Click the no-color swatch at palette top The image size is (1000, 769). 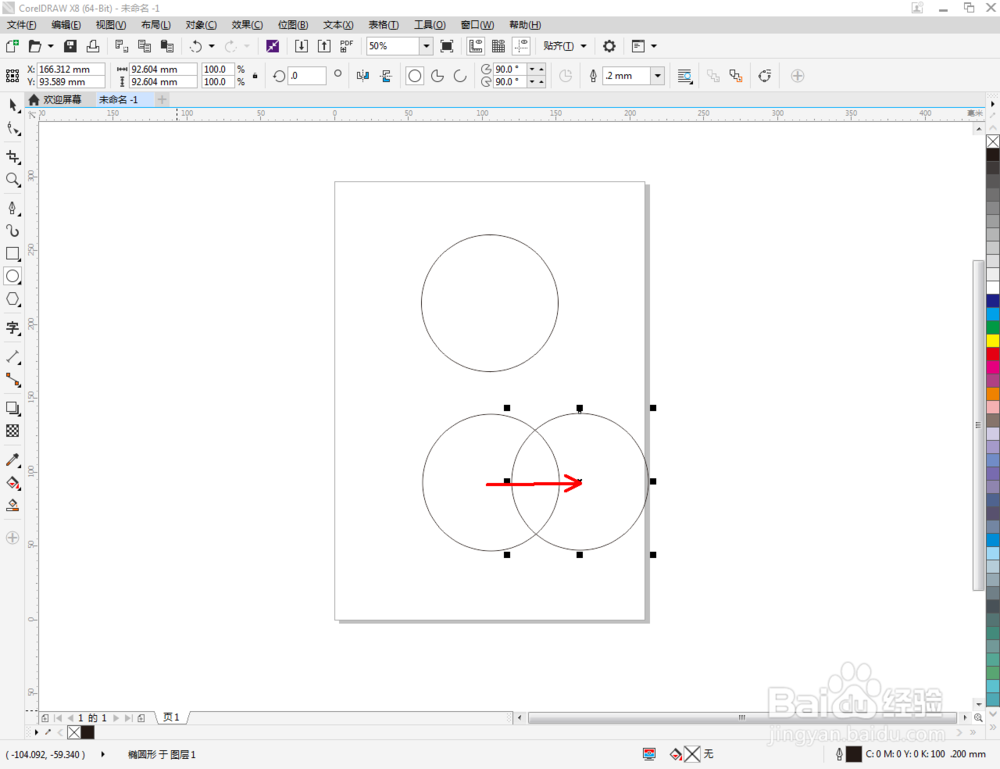992,142
